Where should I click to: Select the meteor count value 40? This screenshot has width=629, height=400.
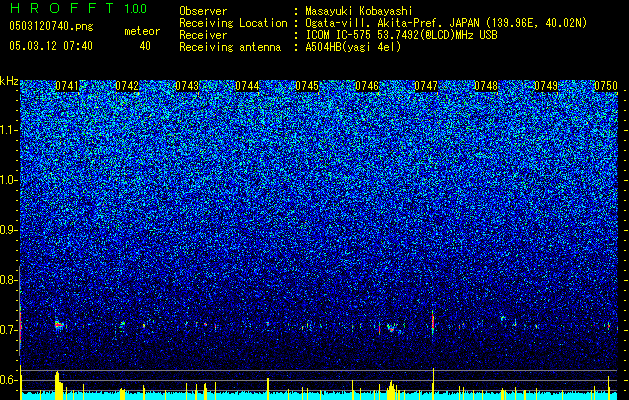(x=145, y=46)
